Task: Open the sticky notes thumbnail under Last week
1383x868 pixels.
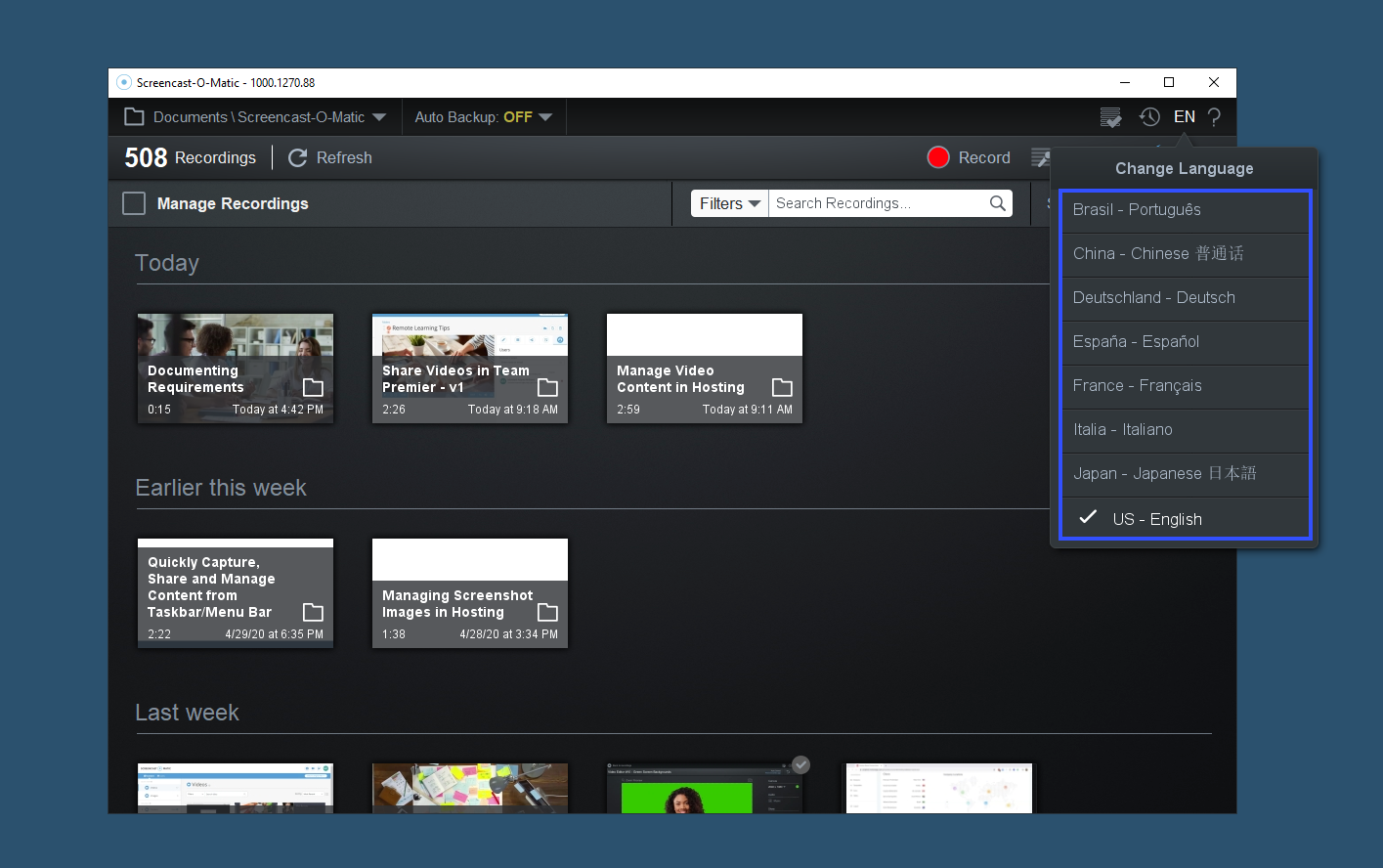Action: (x=470, y=788)
